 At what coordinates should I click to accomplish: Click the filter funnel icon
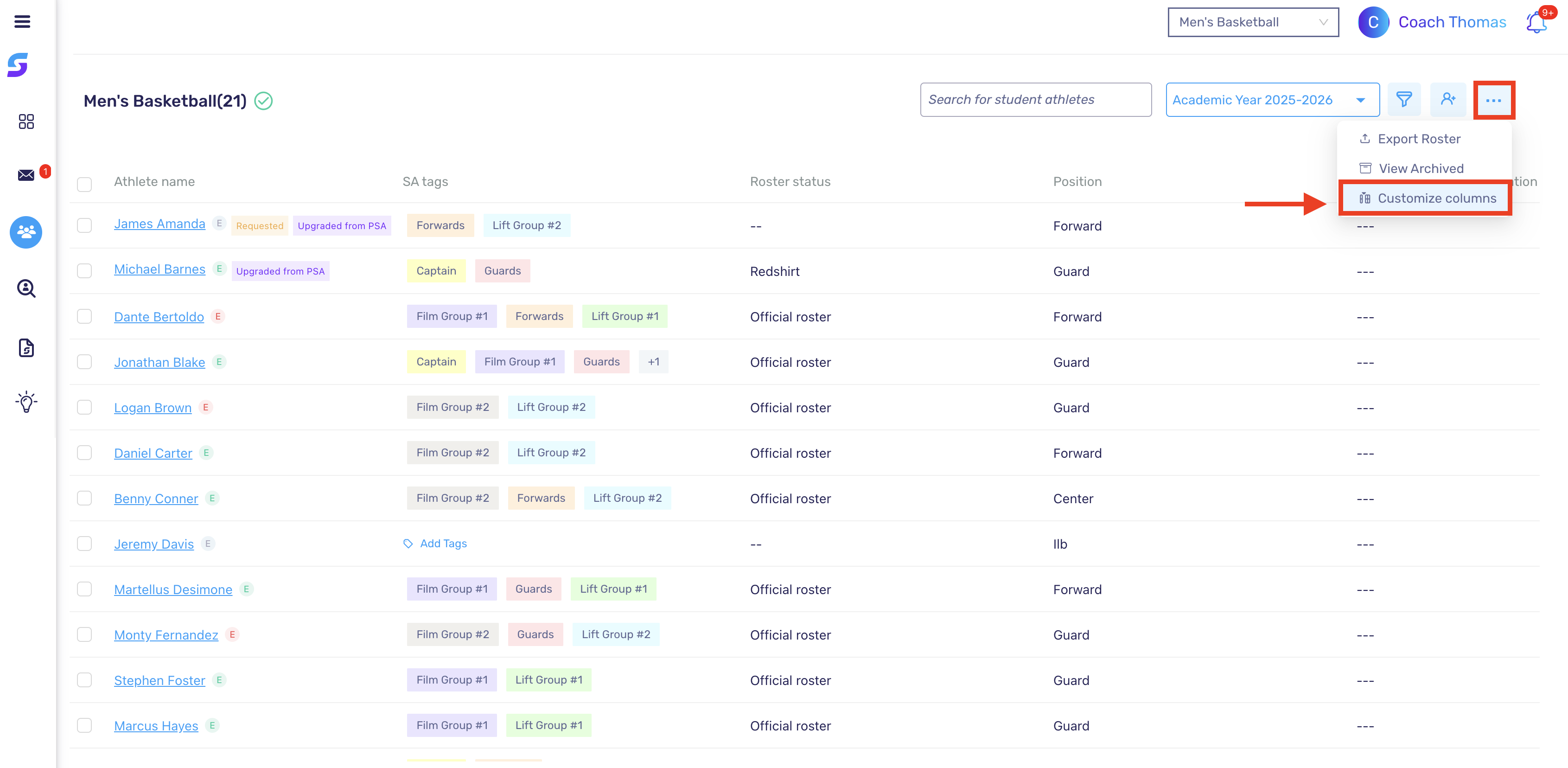(x=1404, y=99)
